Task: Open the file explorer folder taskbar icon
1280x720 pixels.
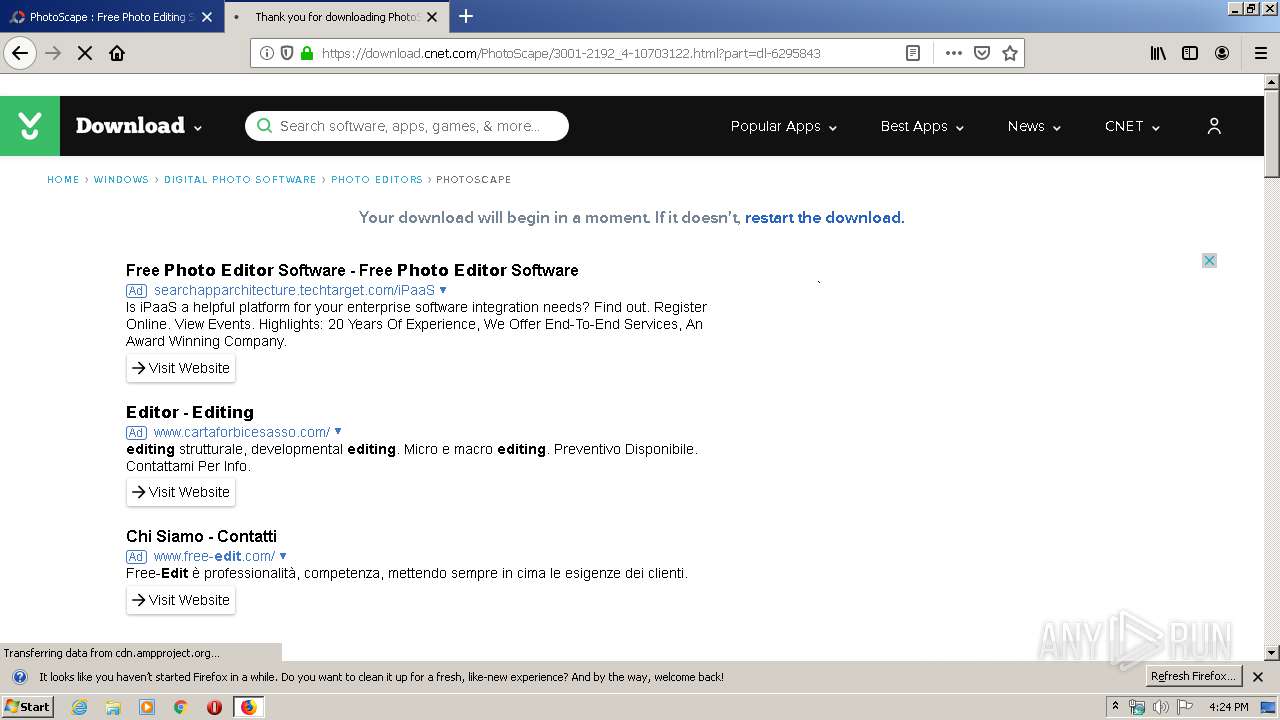Action: tap(113, 707)
